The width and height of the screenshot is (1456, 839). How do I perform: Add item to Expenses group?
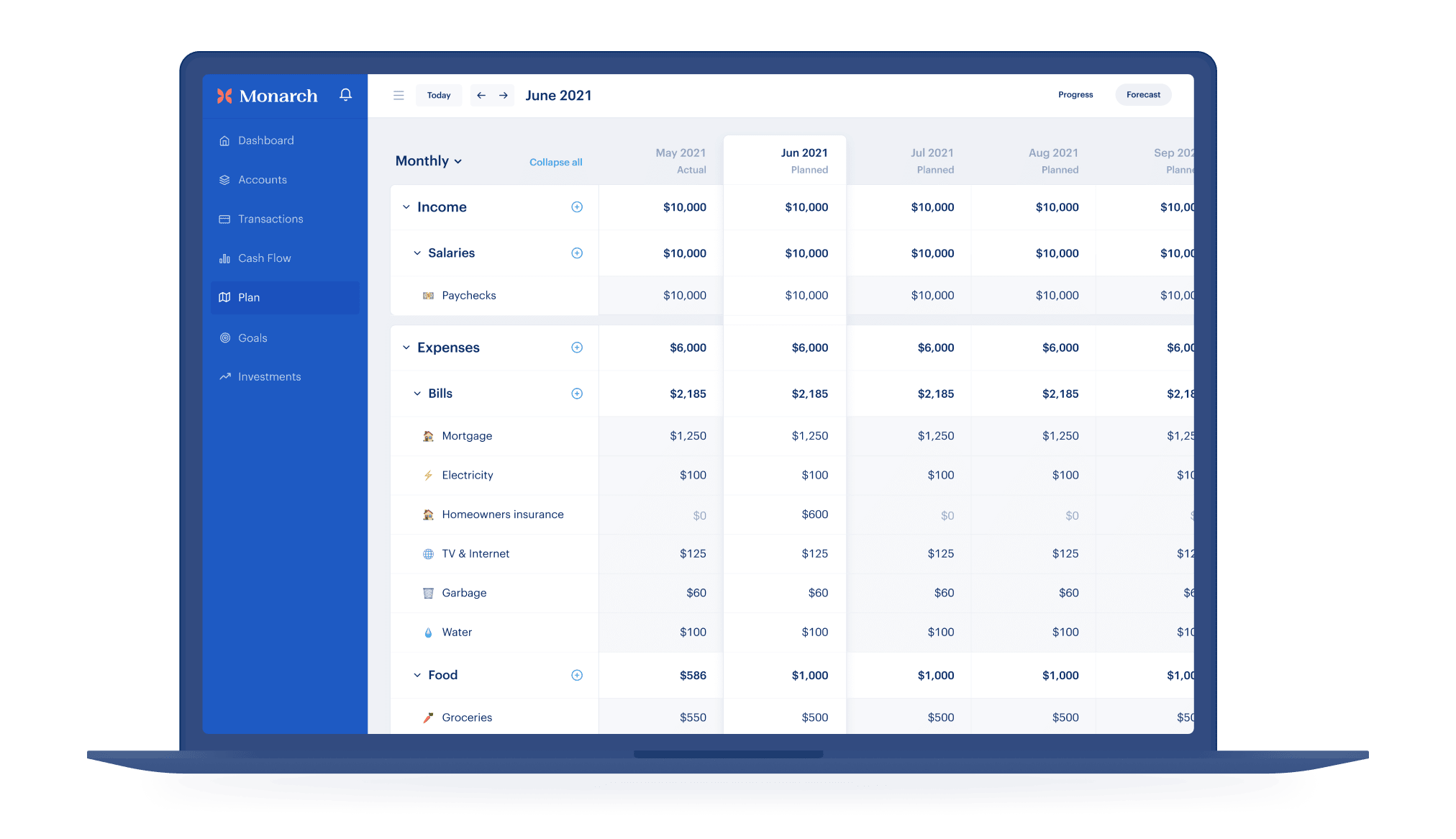click(577, 348)
